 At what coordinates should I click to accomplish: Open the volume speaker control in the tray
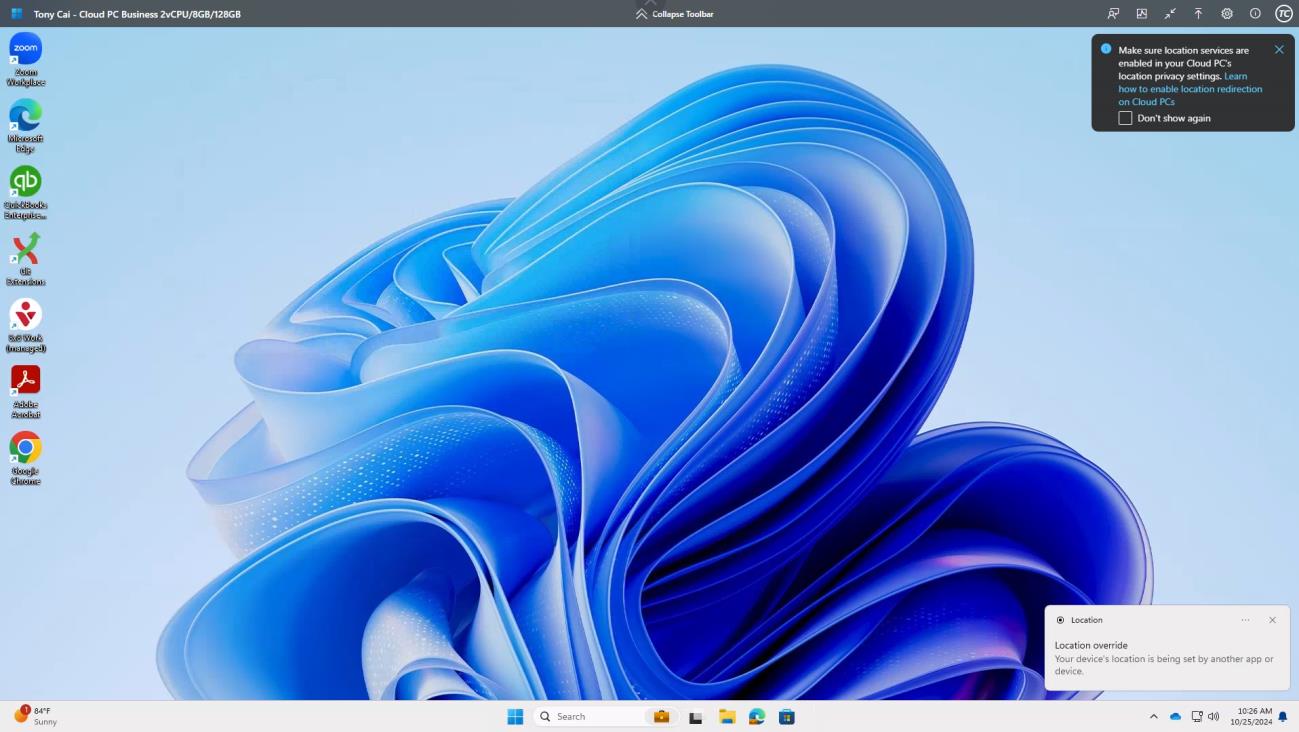[x=1214, y=717]
